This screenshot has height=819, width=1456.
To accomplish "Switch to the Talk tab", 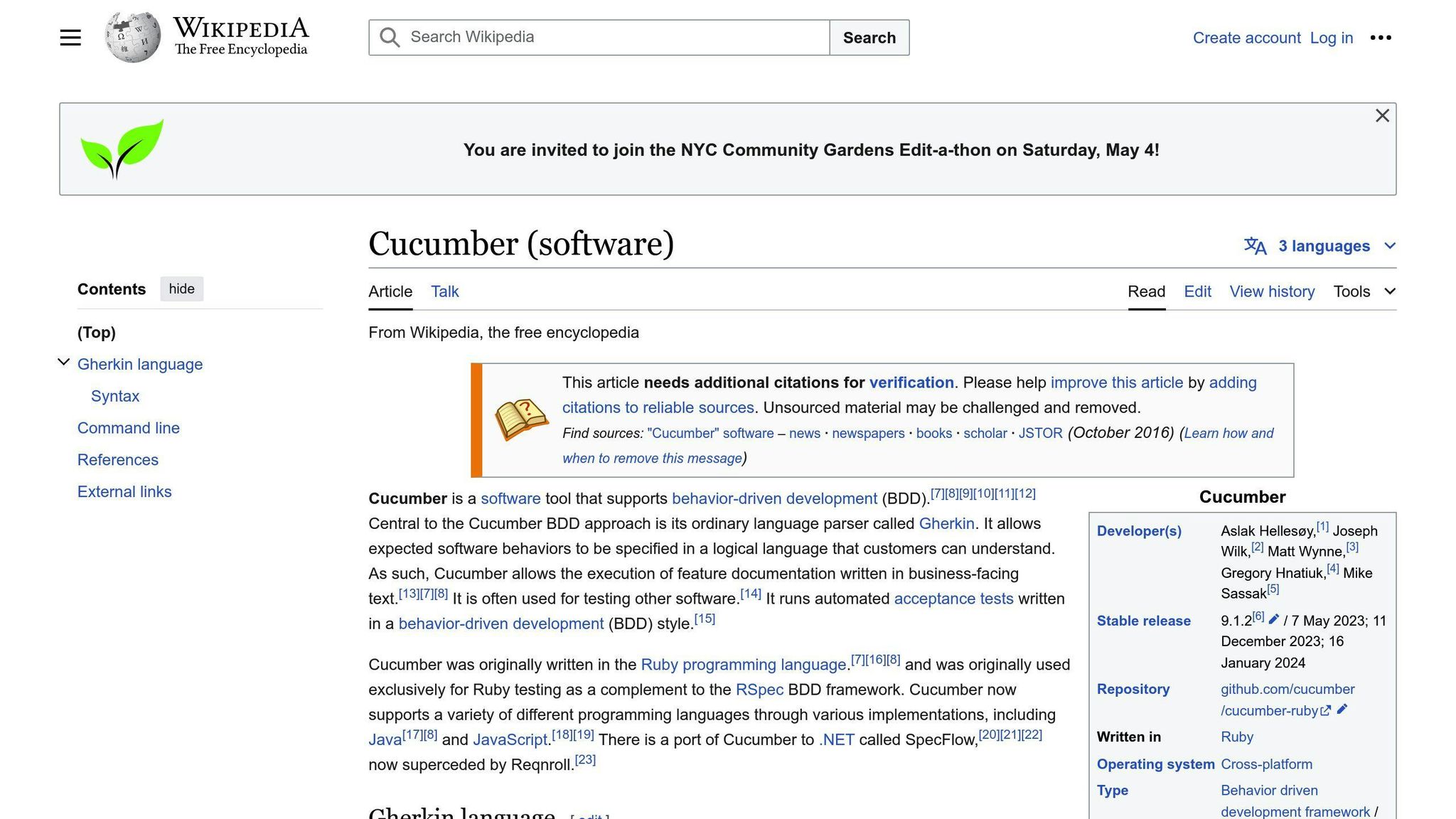I will [445, 291].
